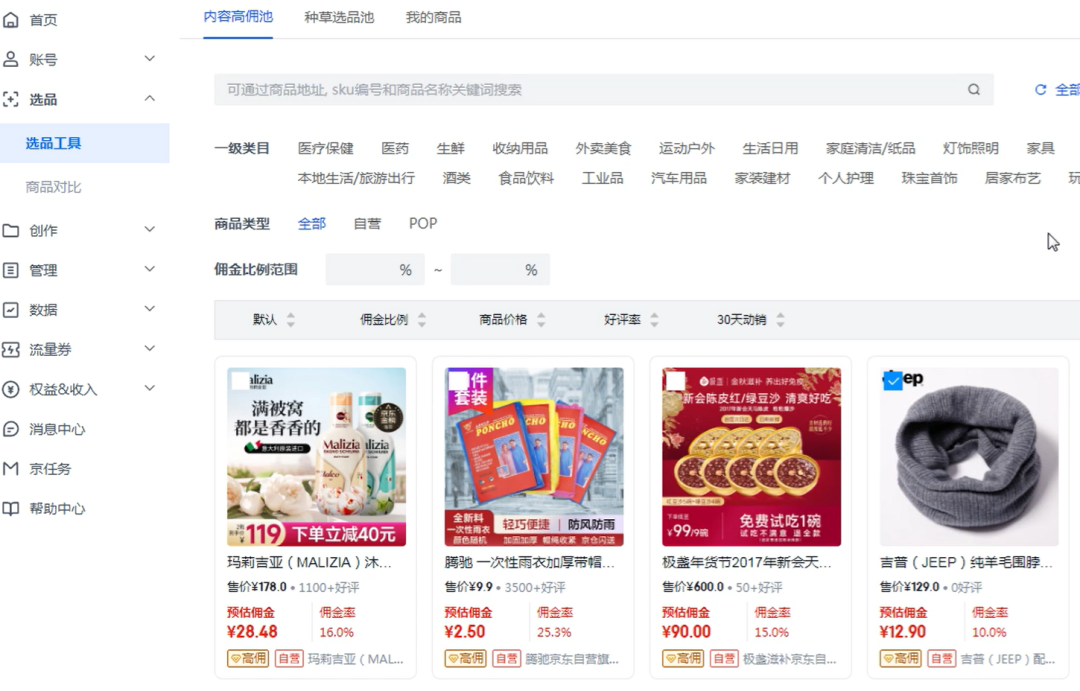Click the 流量券 coupon icon
The width and height of the screenshot is (1080, 691).
pos(10,349)
